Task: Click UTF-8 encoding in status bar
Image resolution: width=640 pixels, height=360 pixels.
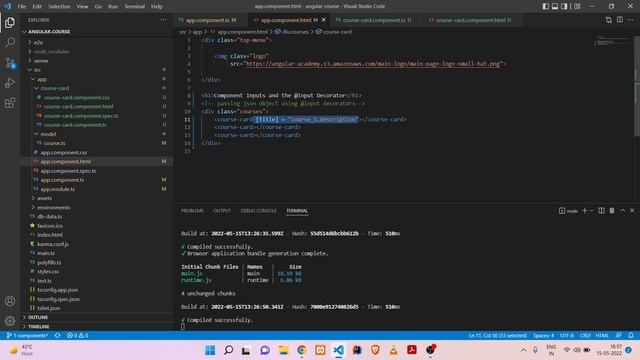Action: click(567, 336)
